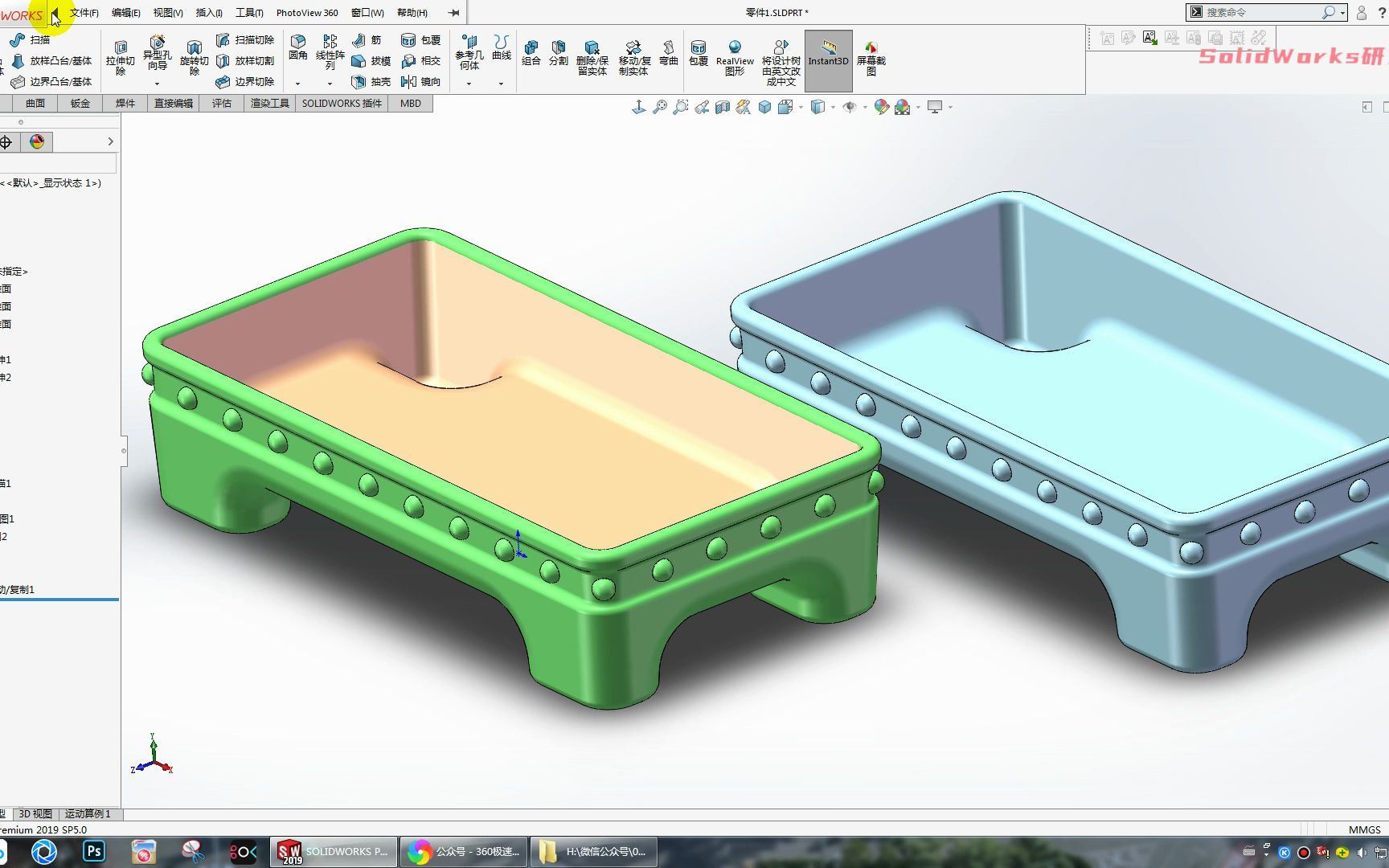This screenshot has width=1389, height=868.
Task: Open dropdown arrow under 圆角
Action: 297,84
